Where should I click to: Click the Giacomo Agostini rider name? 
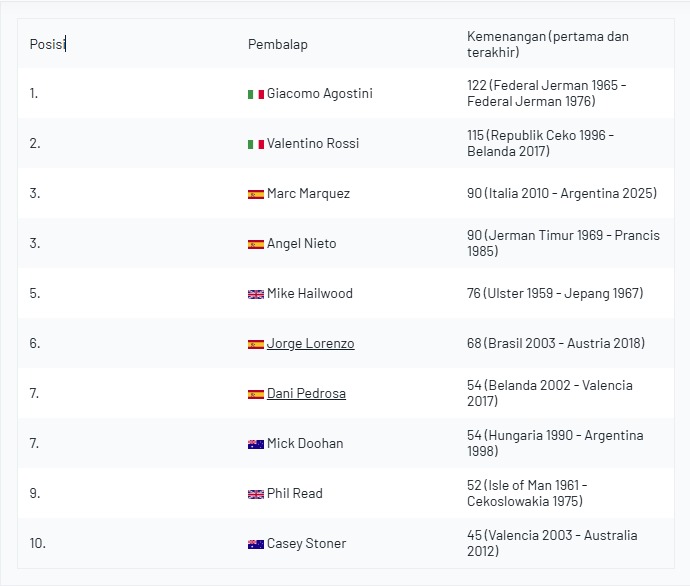319,93
